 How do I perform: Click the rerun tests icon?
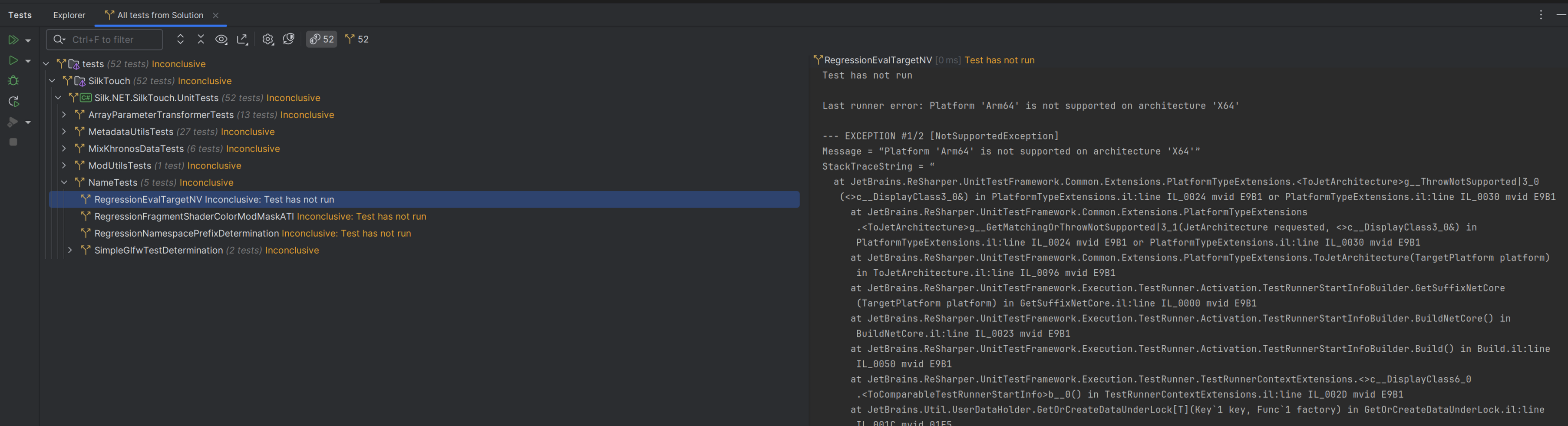click(x=13, y=102)
